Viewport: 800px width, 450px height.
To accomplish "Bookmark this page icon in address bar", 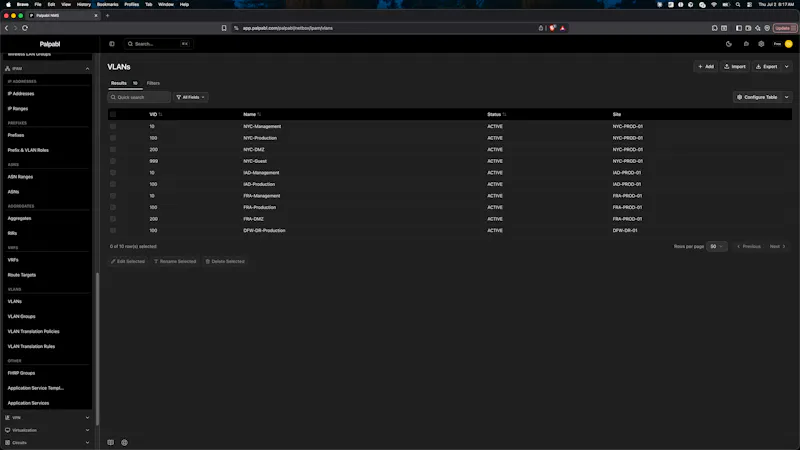I will pyautogui.click(x=224, y=28).
